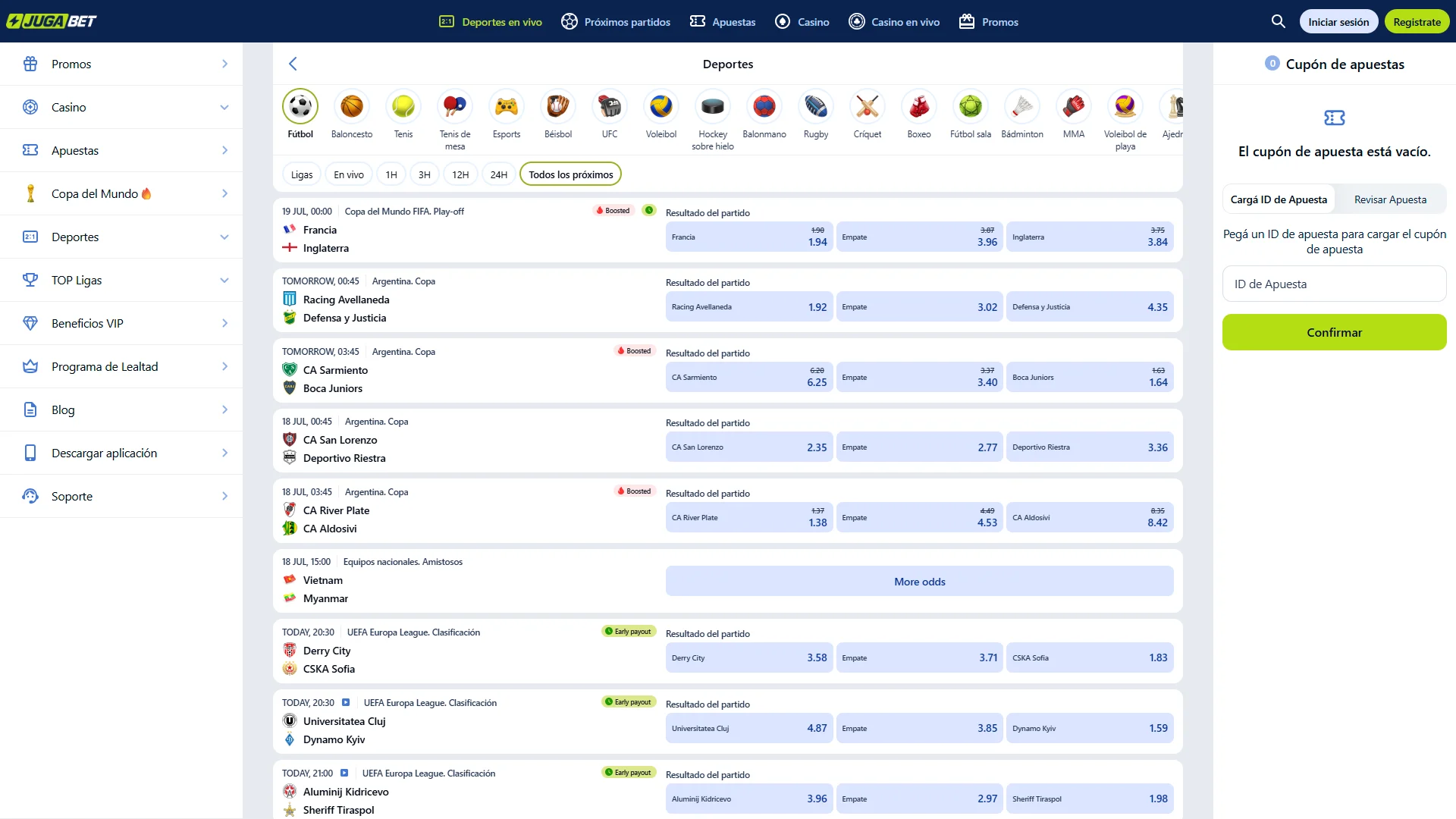This screenshot has height=819, width=1456.
Task: Switch to the Revisar Apuesta tab
Action: pos(1390,199)
